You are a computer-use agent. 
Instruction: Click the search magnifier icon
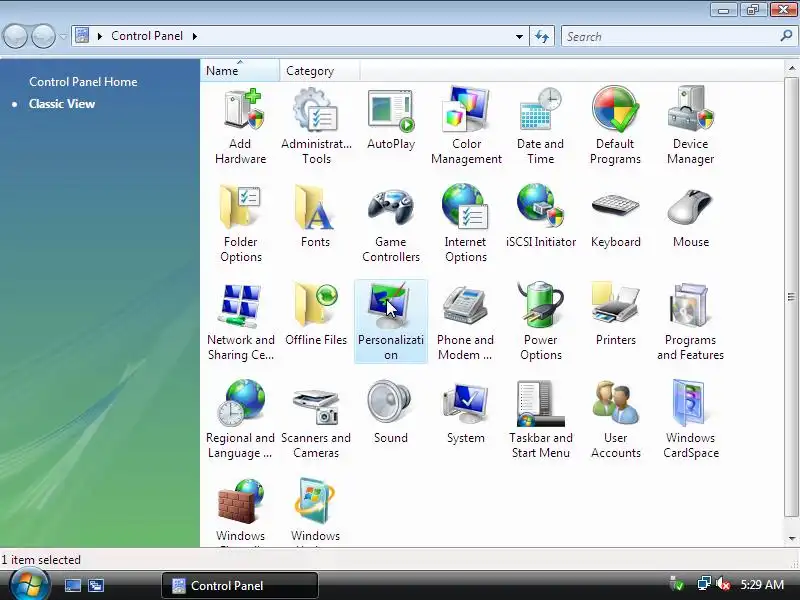tap(786, 36)
